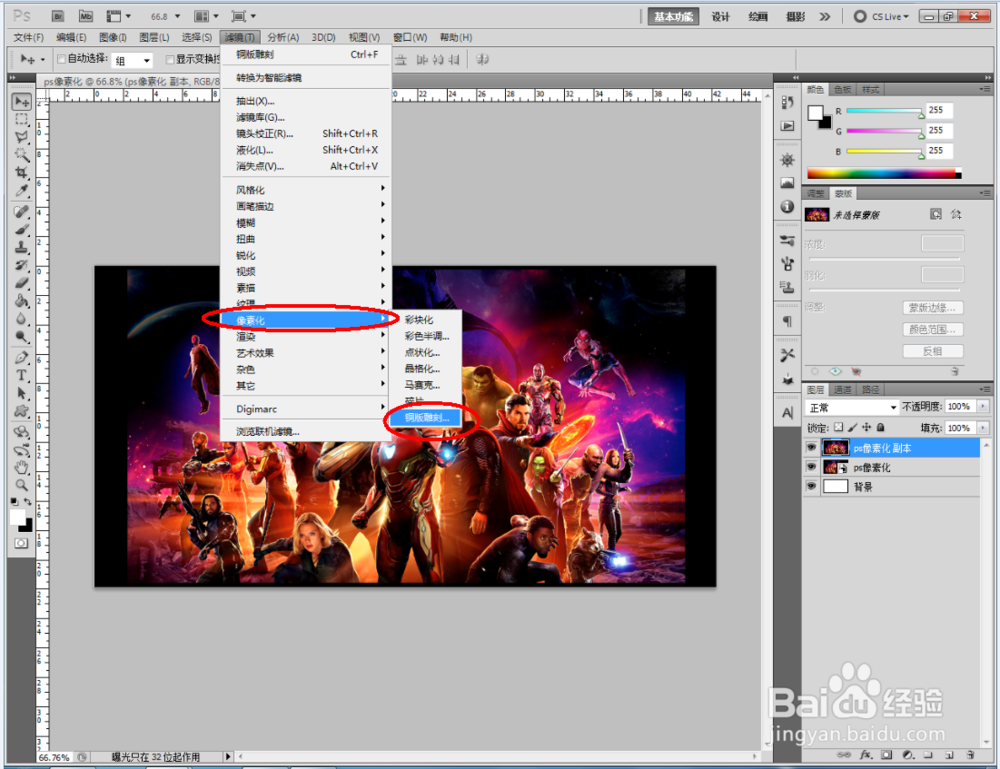The width and height of the screenshot is (1000, 769).
Task: Select the Horizontal Type tool
Action: (x=22, y=375)
